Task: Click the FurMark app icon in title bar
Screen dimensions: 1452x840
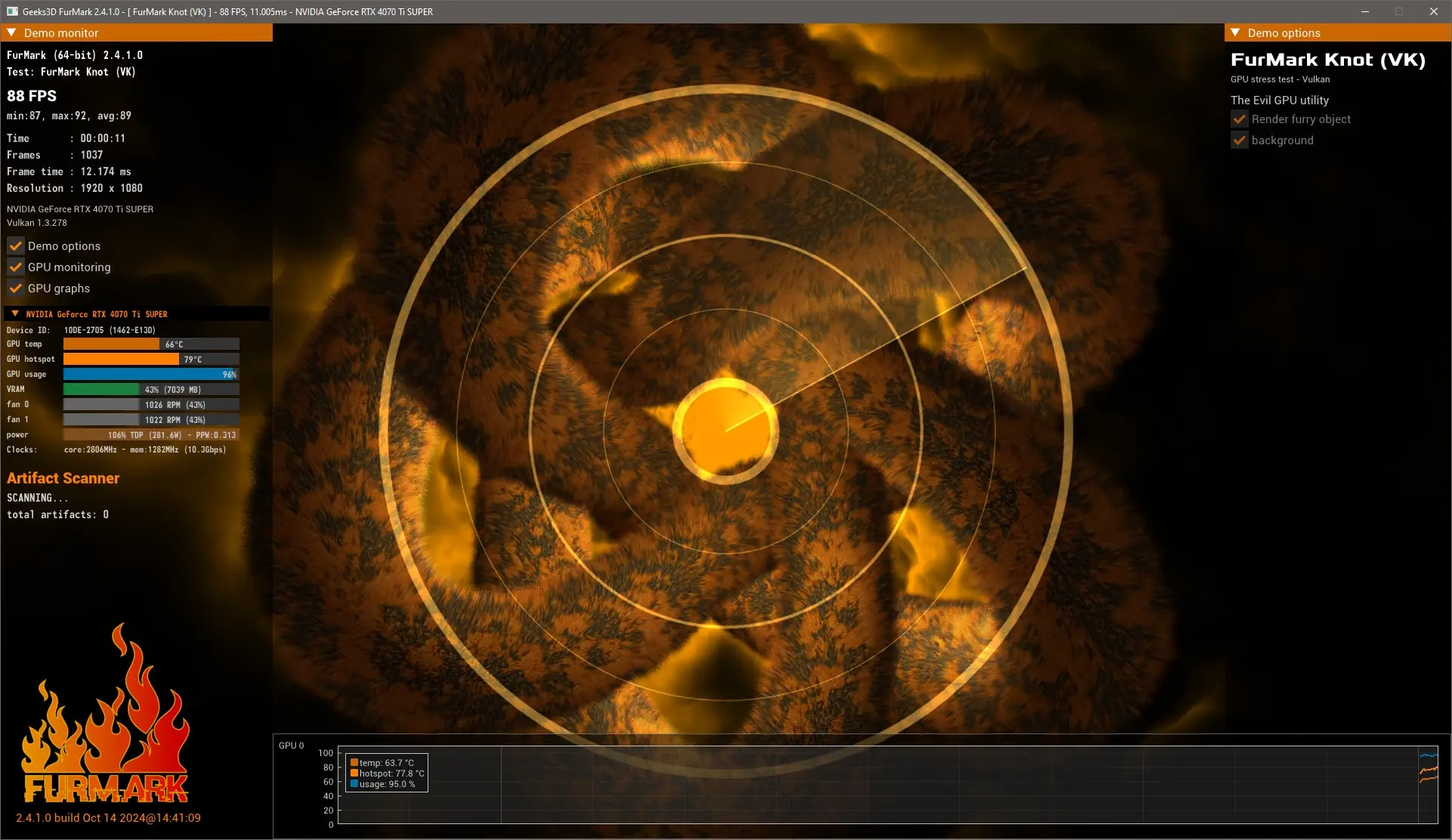Action: (11, 11)
